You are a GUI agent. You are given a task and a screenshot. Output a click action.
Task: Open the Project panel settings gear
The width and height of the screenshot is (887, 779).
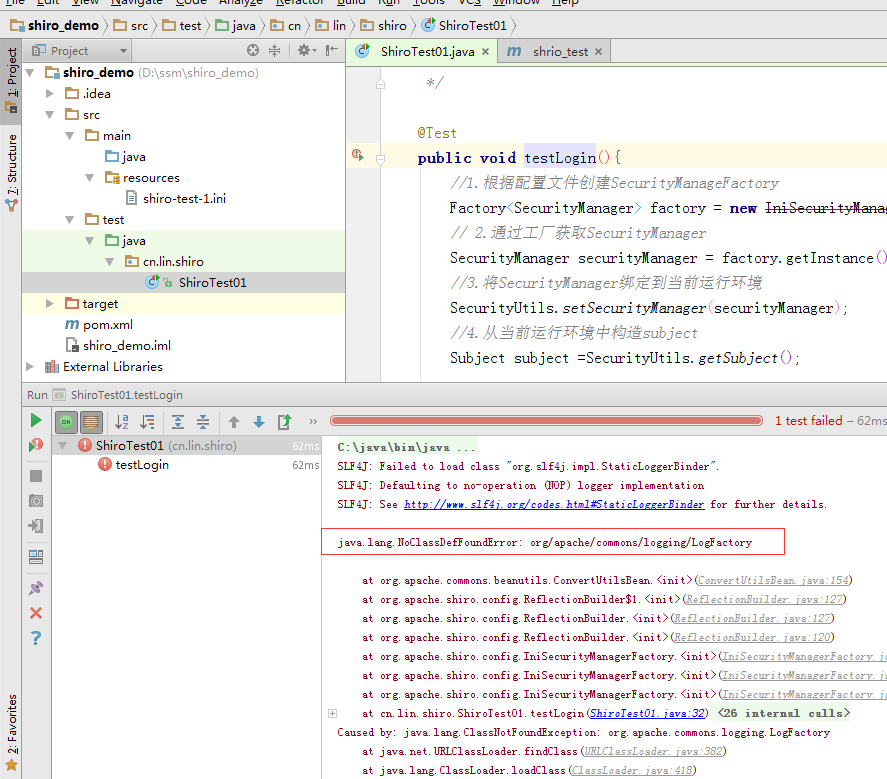coord(307,50)
